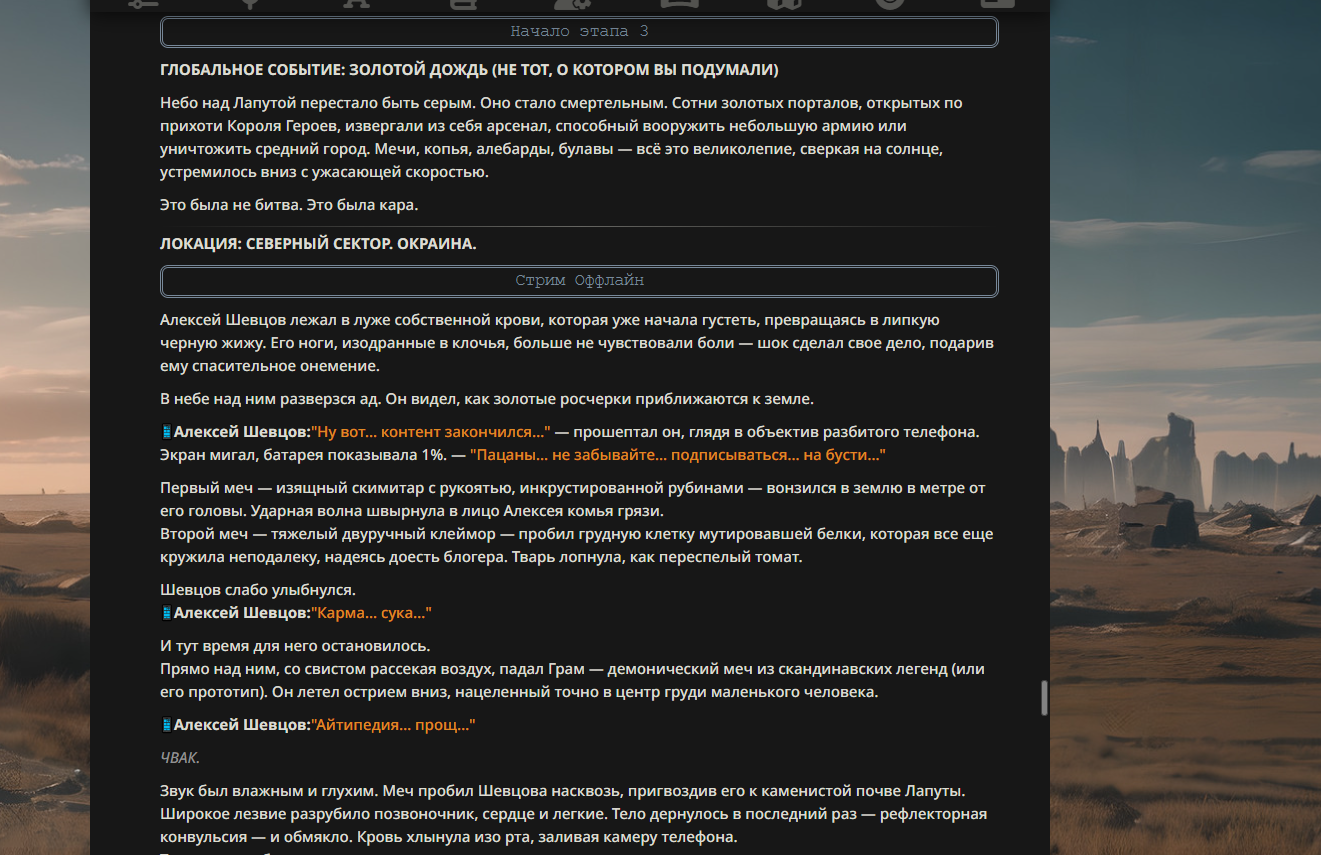
Task: Click the line starting "Второй меч — тяжелый двуручный клеймор"
Action: point(577,545)
